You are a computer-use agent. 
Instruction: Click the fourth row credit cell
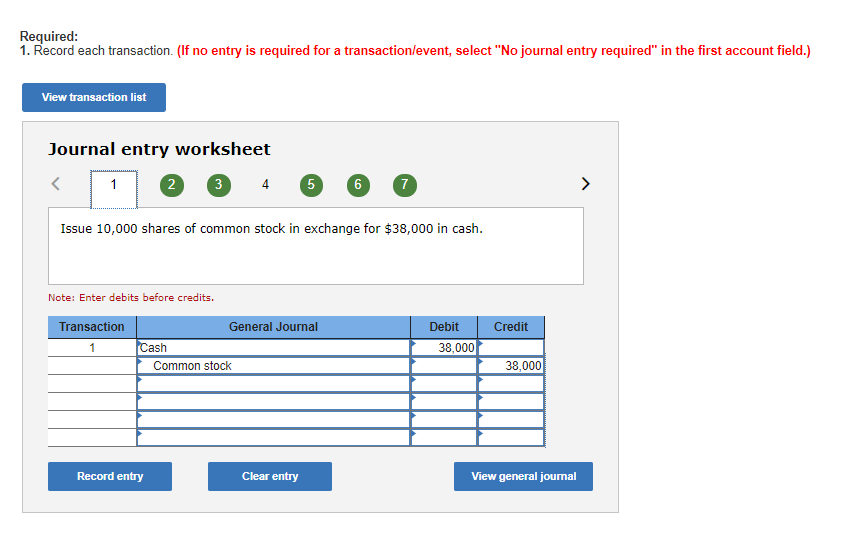point(511,402)
